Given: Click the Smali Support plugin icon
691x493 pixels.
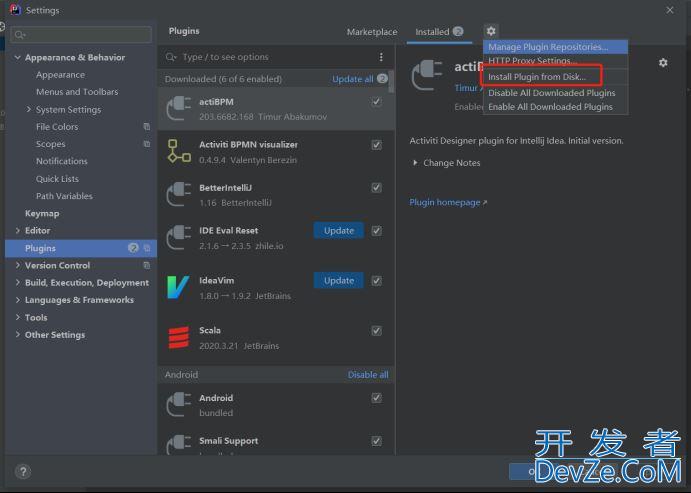Looking at the screenshot, I should [178, 444].
